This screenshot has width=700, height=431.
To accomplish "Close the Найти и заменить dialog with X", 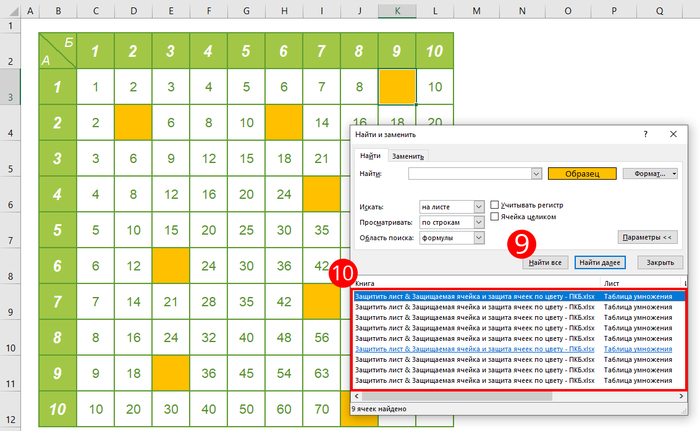I will click(x=673, y=134).
